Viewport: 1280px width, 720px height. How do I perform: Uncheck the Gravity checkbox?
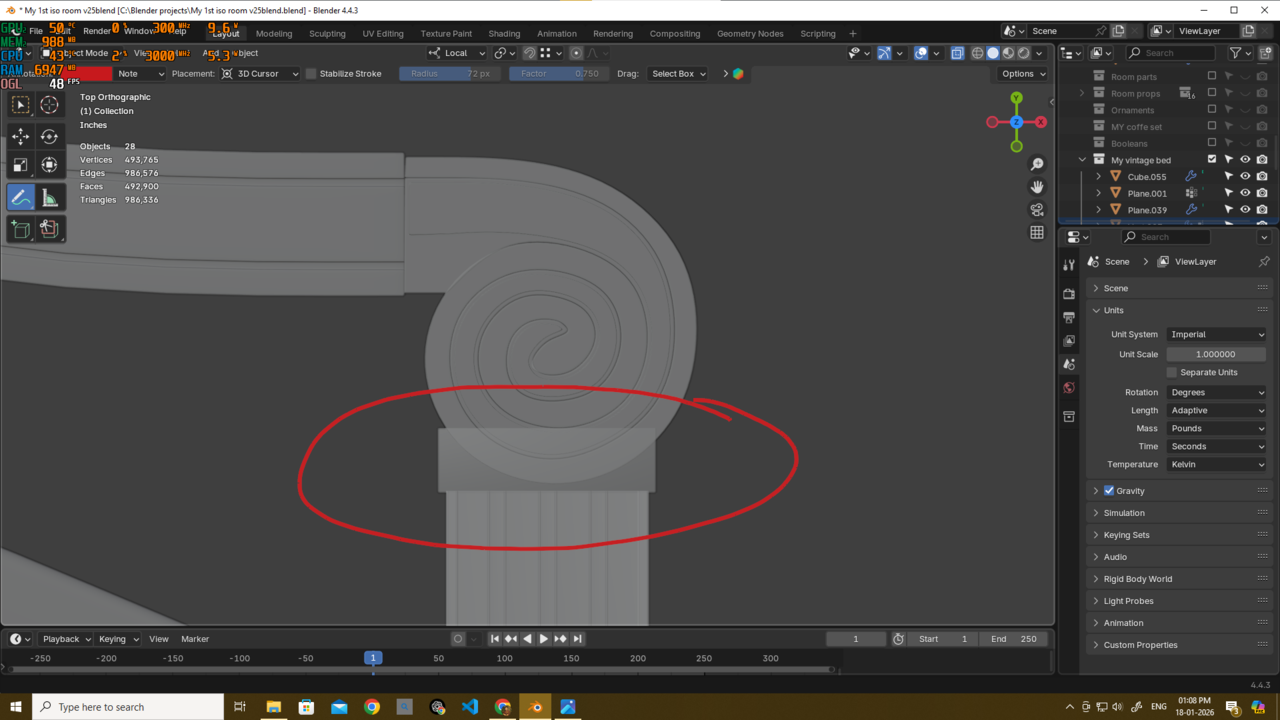[x=1109, y=491]
